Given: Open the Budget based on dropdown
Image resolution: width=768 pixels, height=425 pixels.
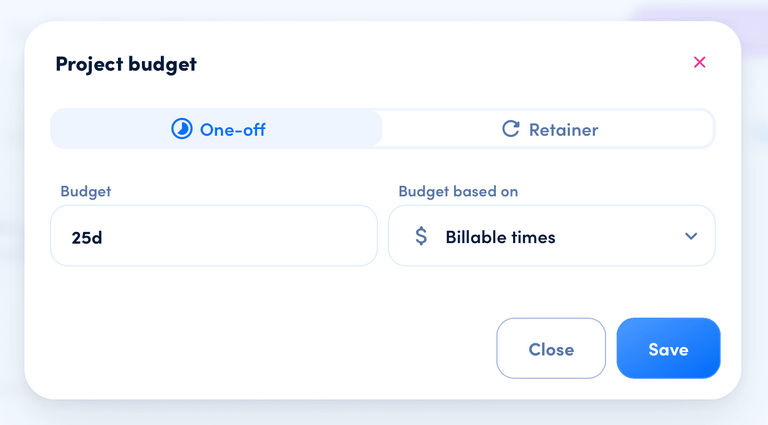Looking at the screenshot, I should point(552,236).
